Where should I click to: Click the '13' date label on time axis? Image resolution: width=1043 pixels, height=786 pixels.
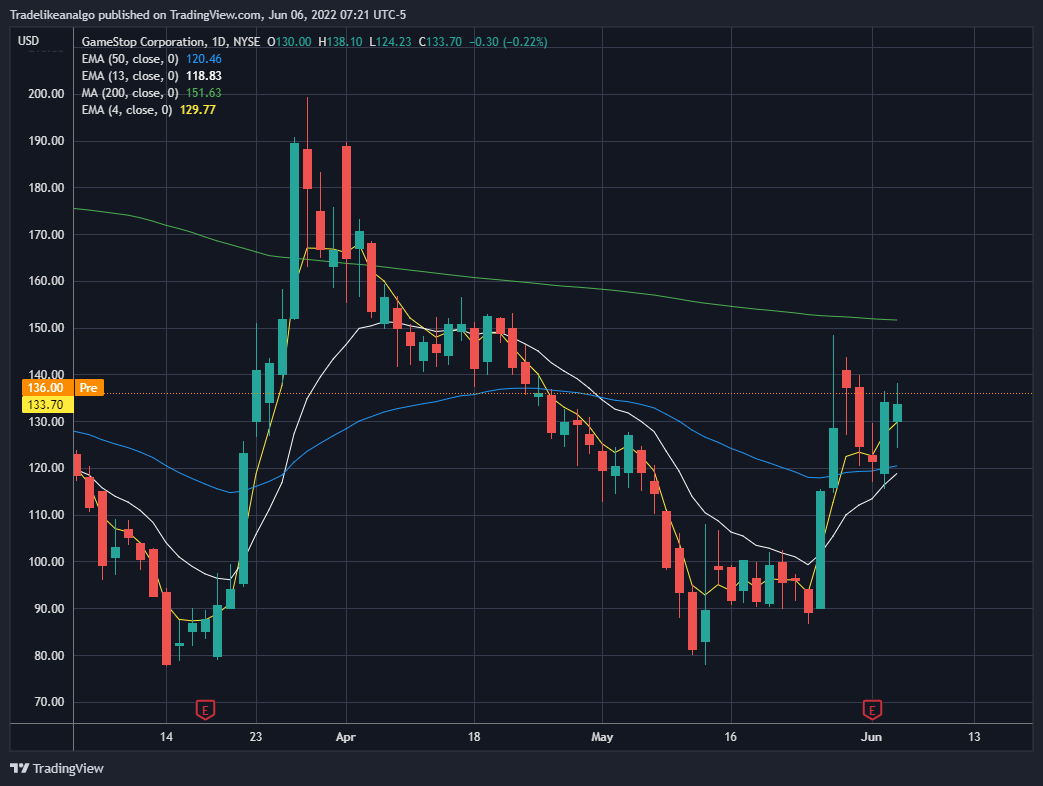(x=974, y=736)
